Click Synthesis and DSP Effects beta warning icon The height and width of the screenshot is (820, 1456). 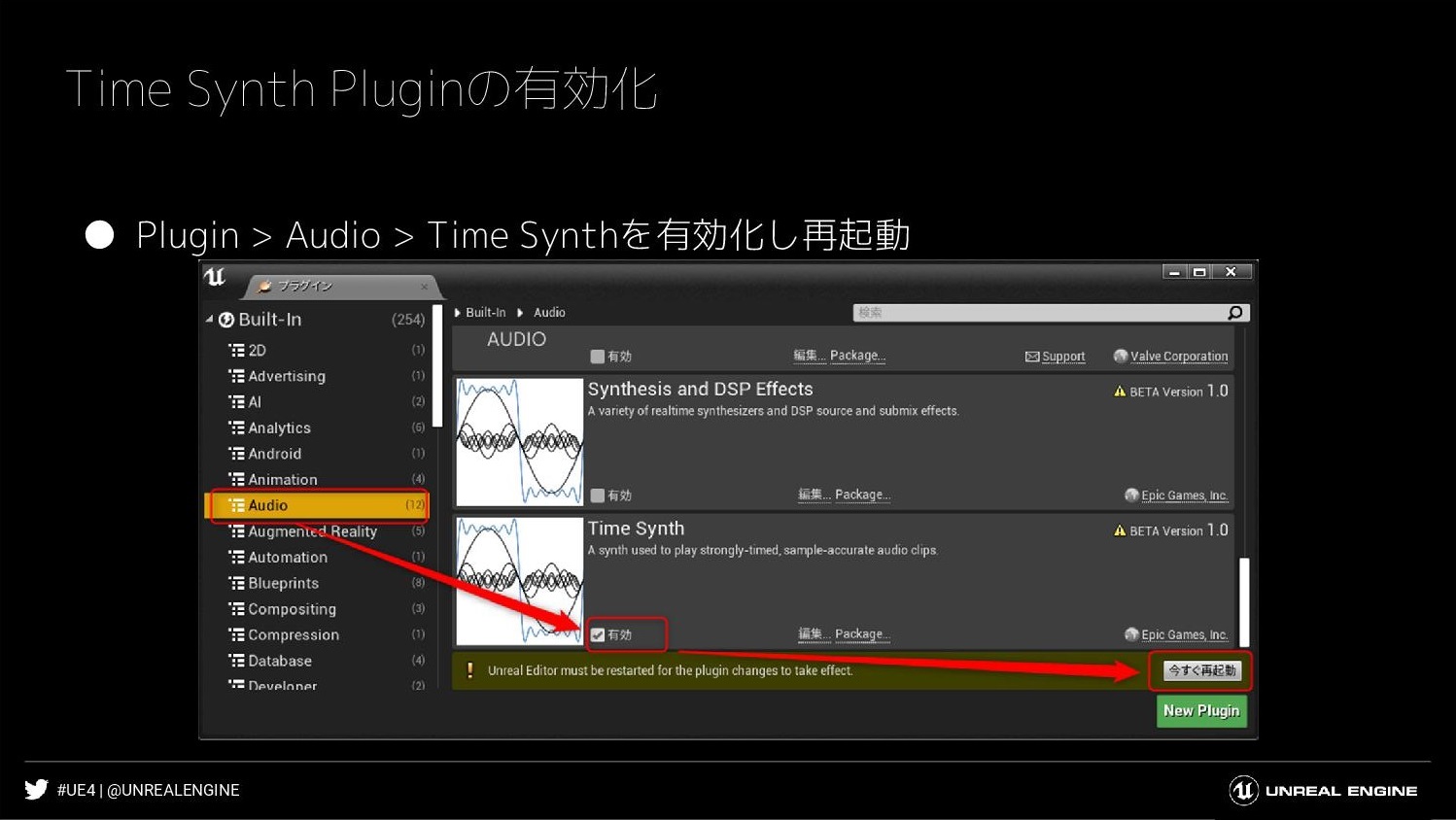1120,392
